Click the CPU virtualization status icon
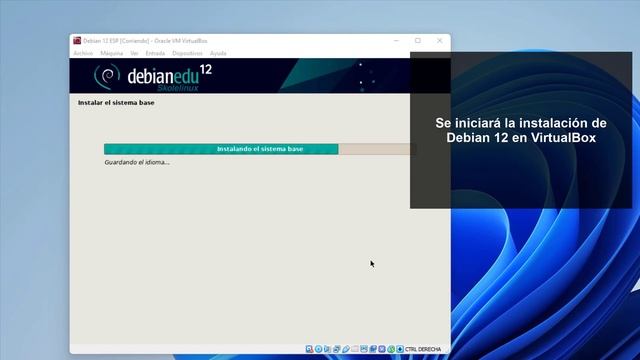This screenshot has width=640, height=360. 382,349
